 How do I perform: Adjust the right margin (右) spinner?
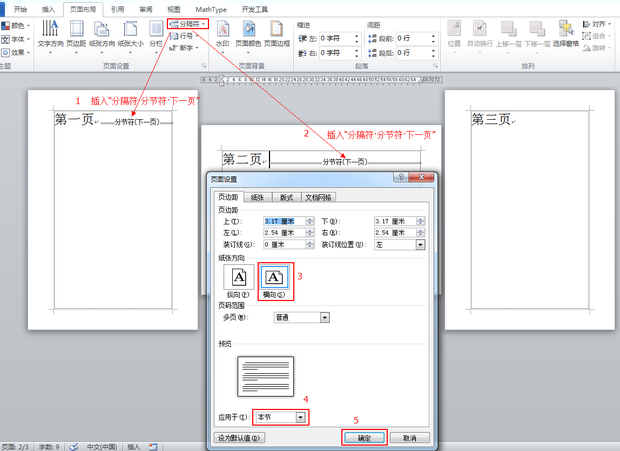pos(421,233)
